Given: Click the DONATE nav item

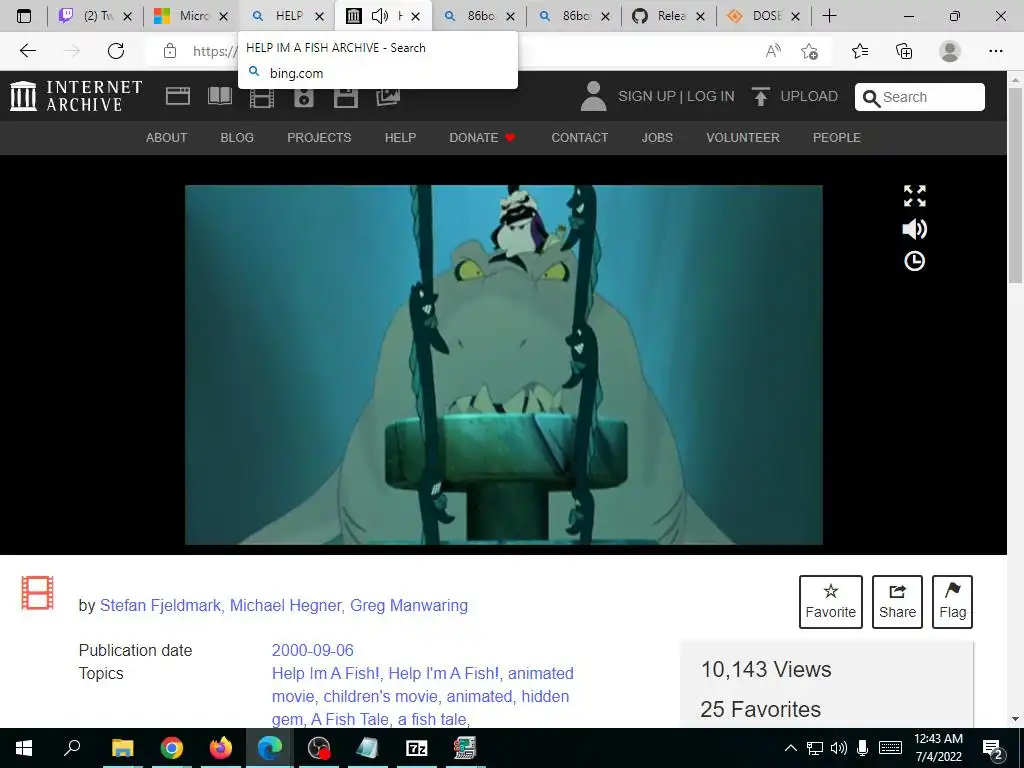Looking at the screenshot, I should 483,138.
